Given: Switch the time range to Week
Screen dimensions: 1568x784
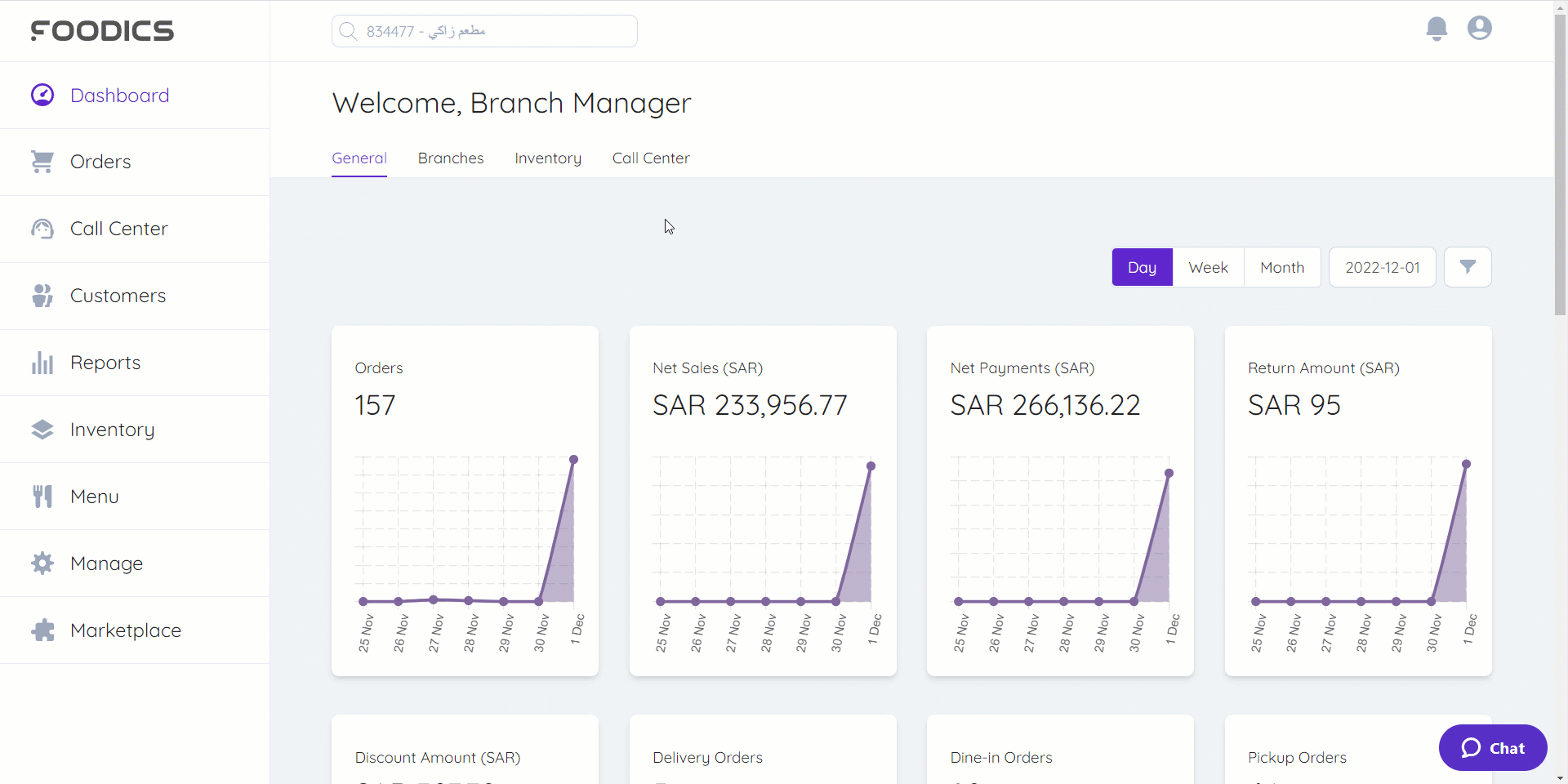Looking at the screenshot, I should 1208,267.
